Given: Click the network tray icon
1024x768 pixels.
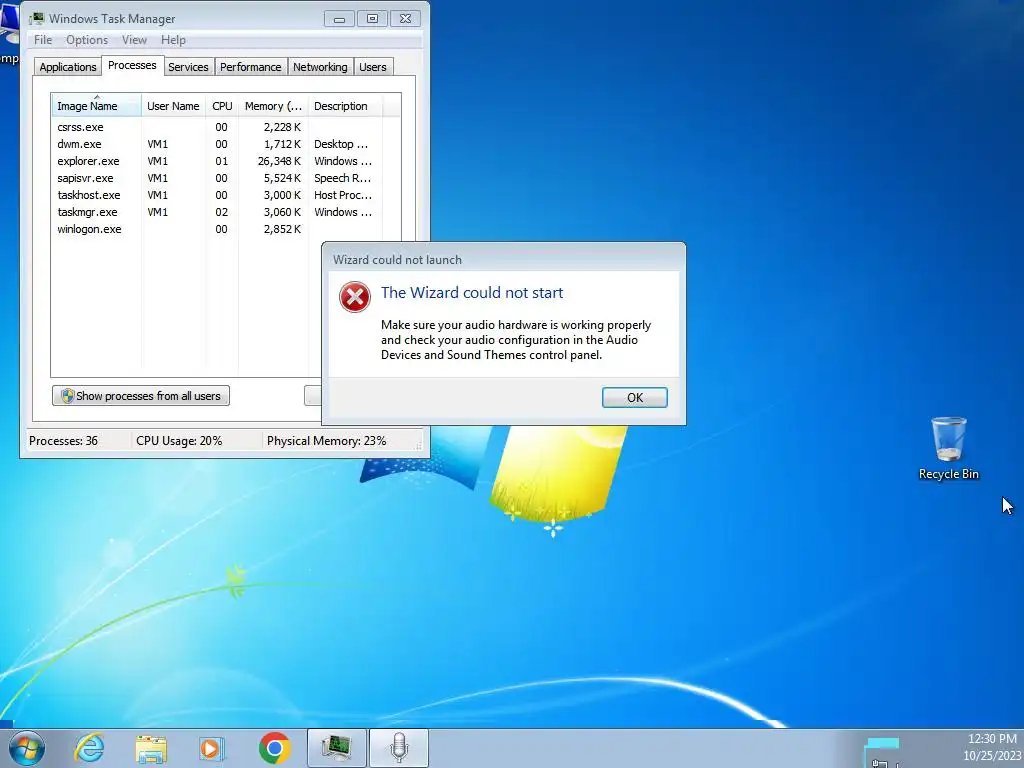Looking at the screenshot, I should pyautogui.click(x=880, y=763).
